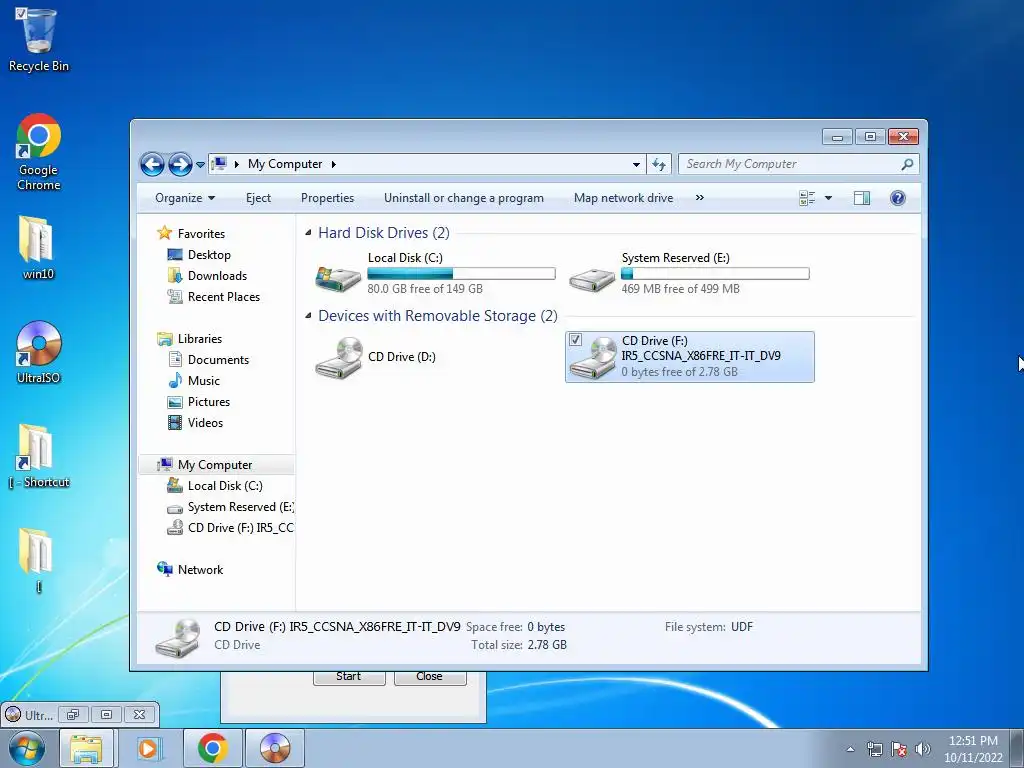The image size is (1024, 768).
Task: Click in the Search My Computer field
Action: [x=789, y=164]
